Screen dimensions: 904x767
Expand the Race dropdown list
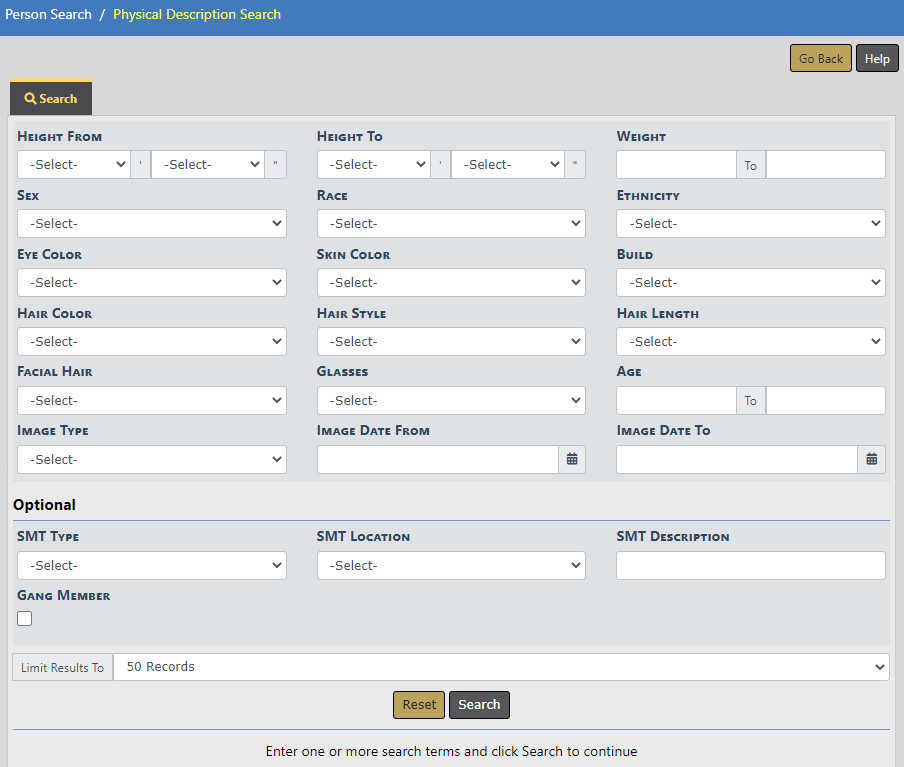[451, 224]
